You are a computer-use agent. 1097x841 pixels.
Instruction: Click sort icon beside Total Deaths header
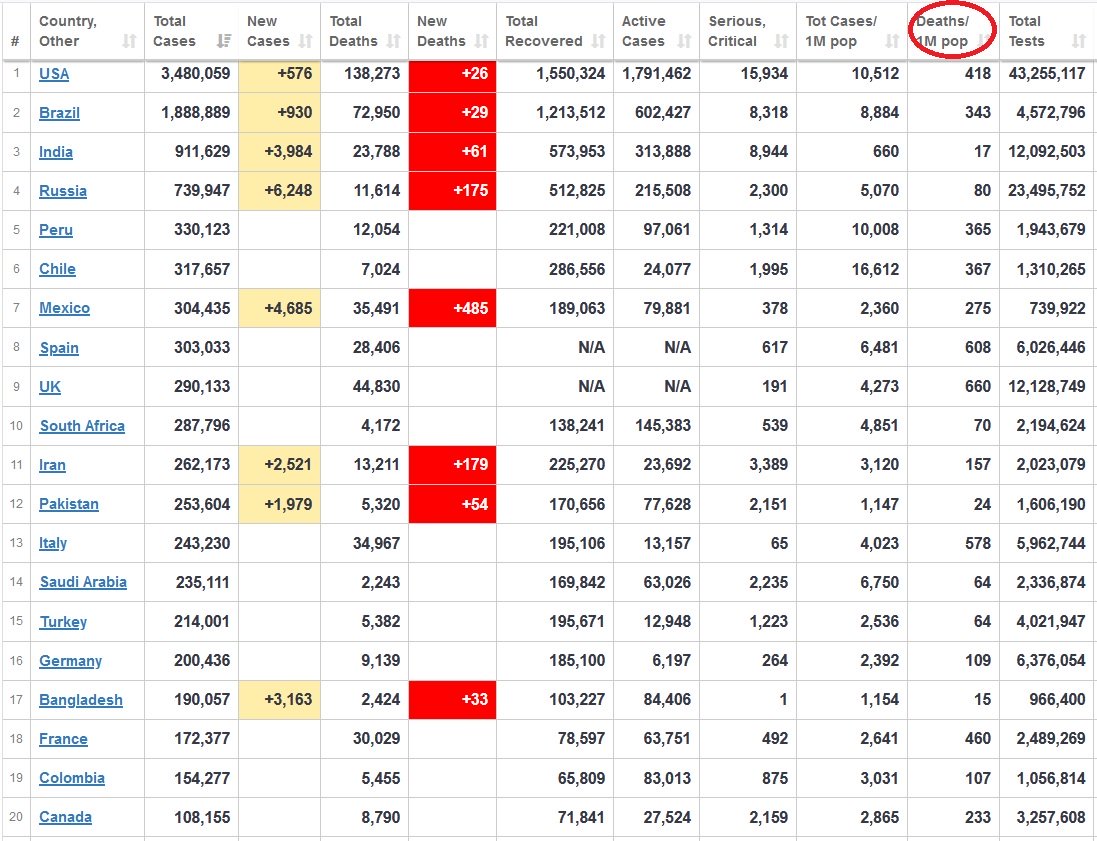tap(394, 41)
